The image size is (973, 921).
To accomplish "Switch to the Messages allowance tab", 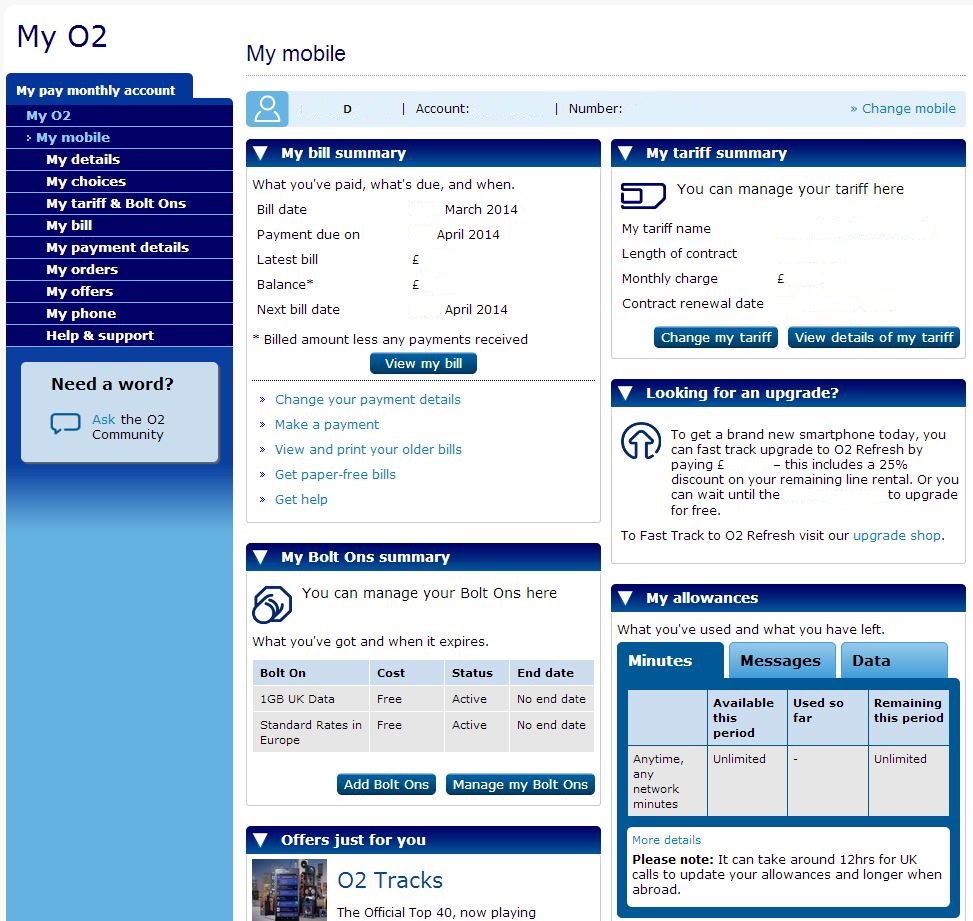I will 781,661.
